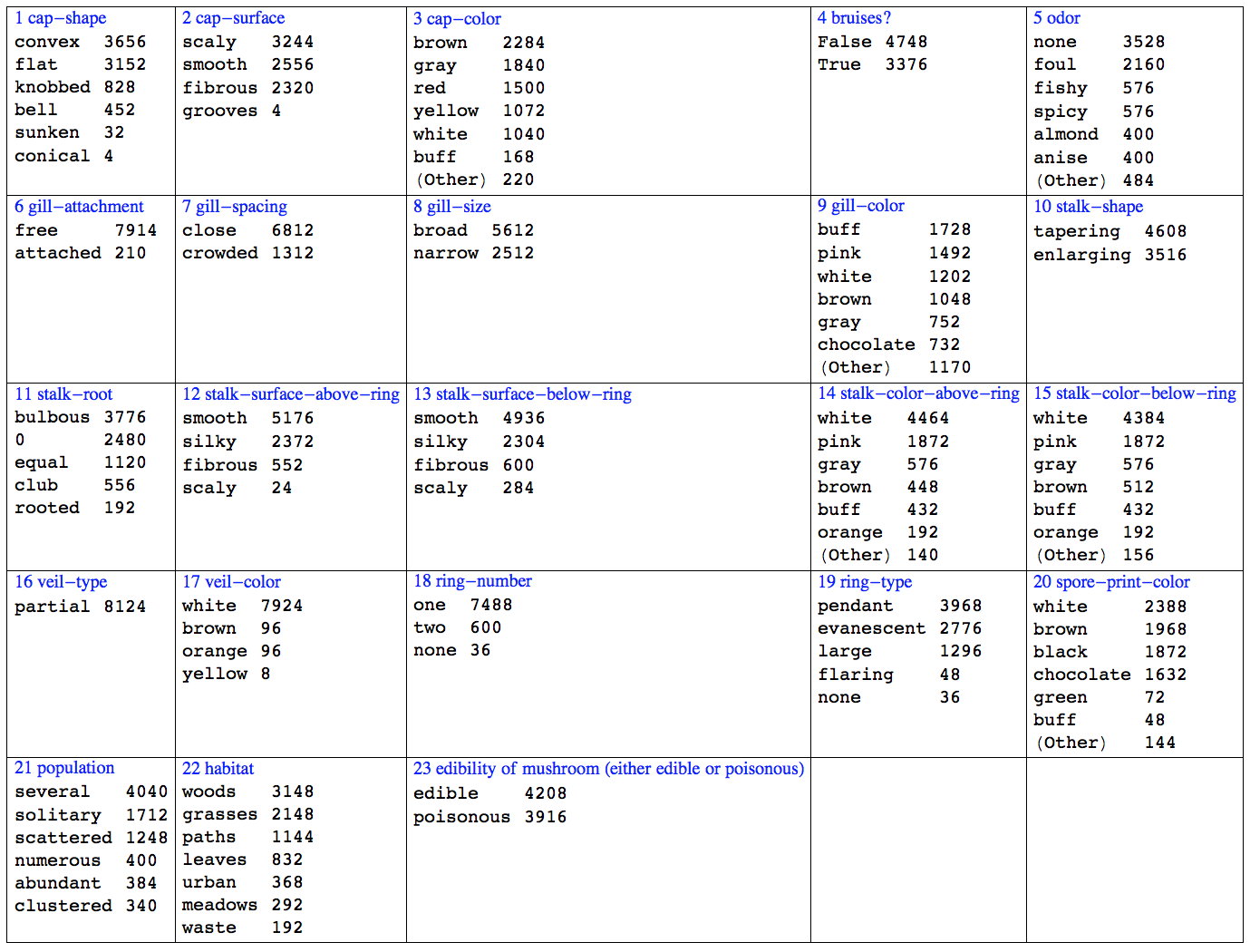1250x952 pixels.
Task: Open the '18 ring-number' header
Action: pos(472,581)
